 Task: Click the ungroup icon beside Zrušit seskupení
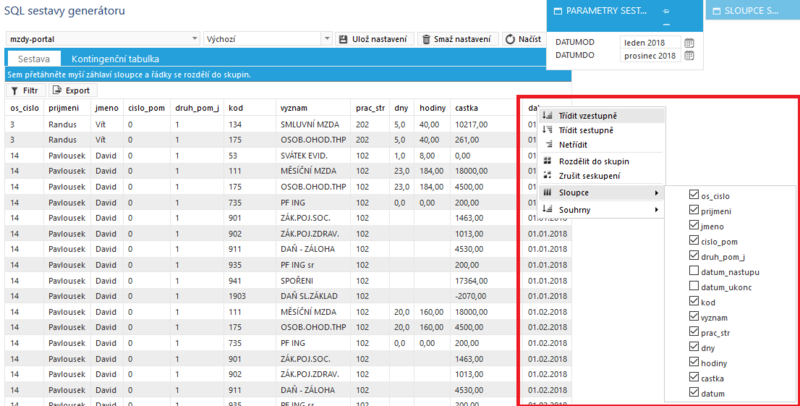(x=547, y=175)
